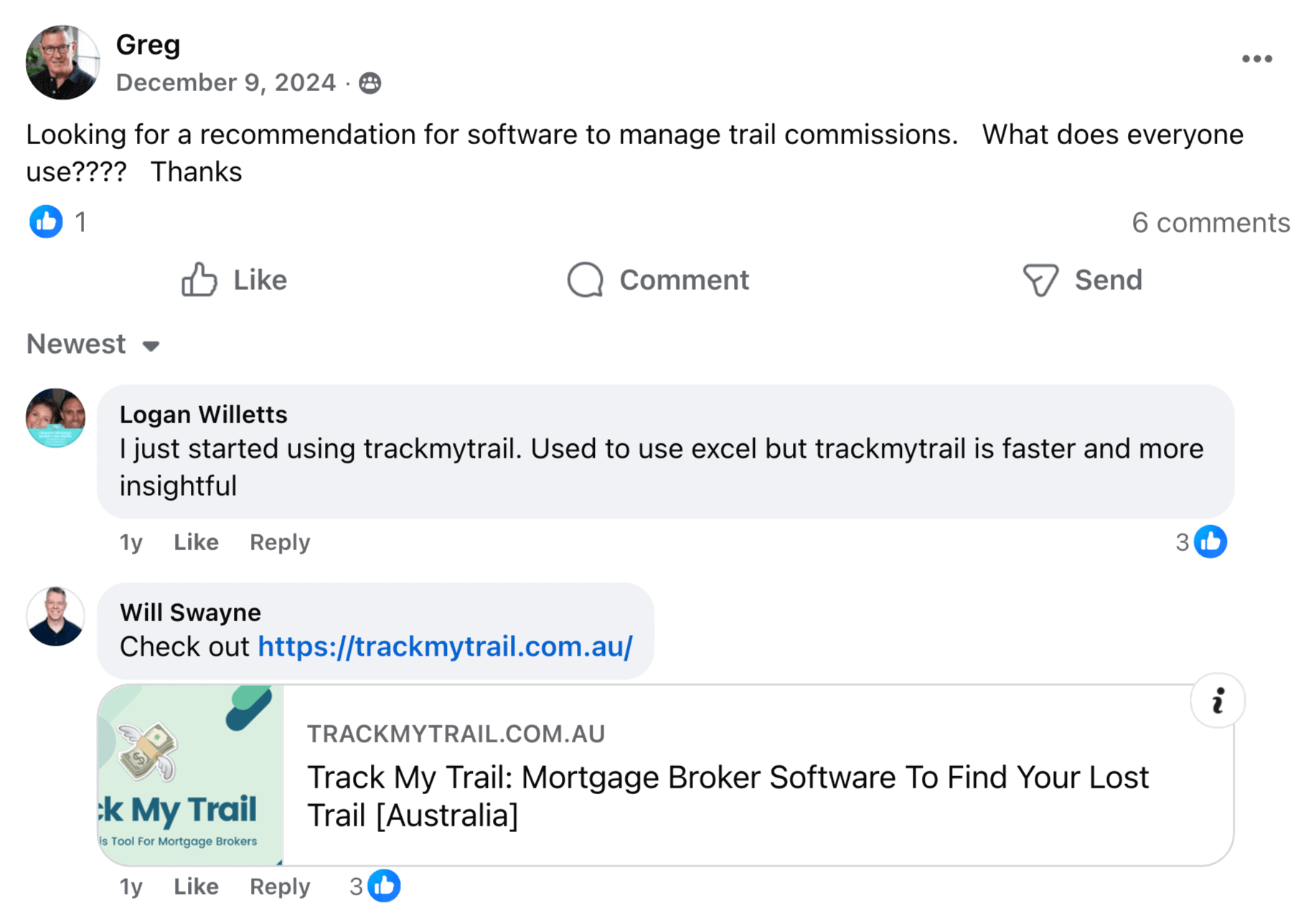
Task: Reply to Will Swayne's comment
Action: [280, 887]
